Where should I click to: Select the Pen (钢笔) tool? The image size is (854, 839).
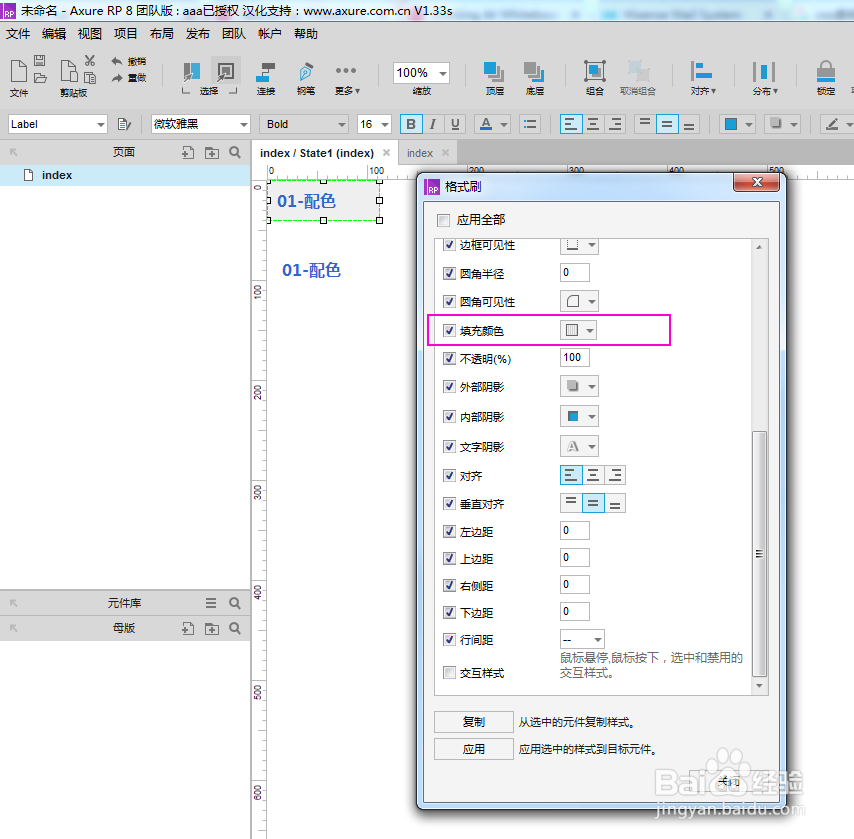pyautogui.click(x=306, y=71)
